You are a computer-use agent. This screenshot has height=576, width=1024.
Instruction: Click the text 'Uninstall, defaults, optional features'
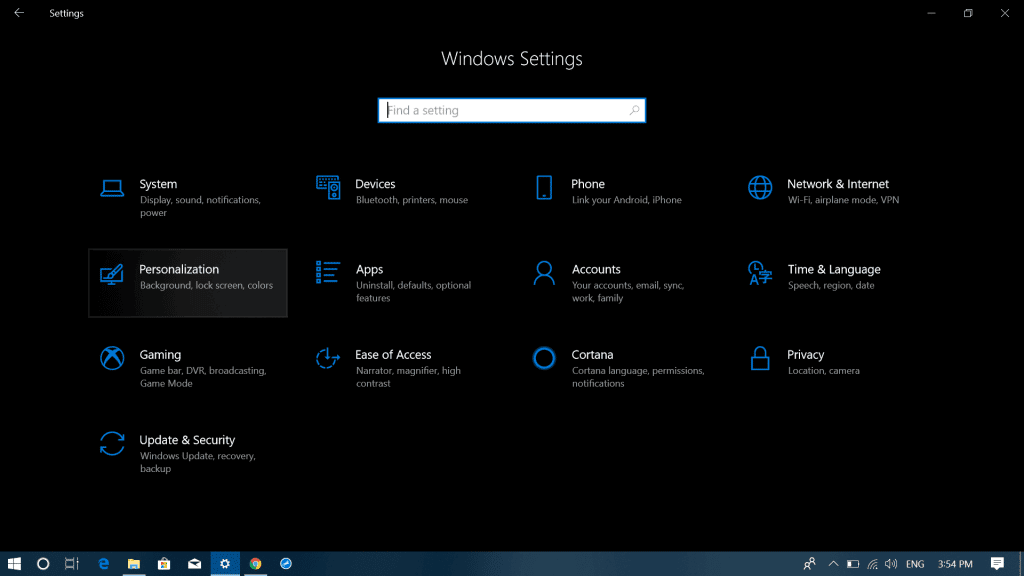[x=413, y=292]
